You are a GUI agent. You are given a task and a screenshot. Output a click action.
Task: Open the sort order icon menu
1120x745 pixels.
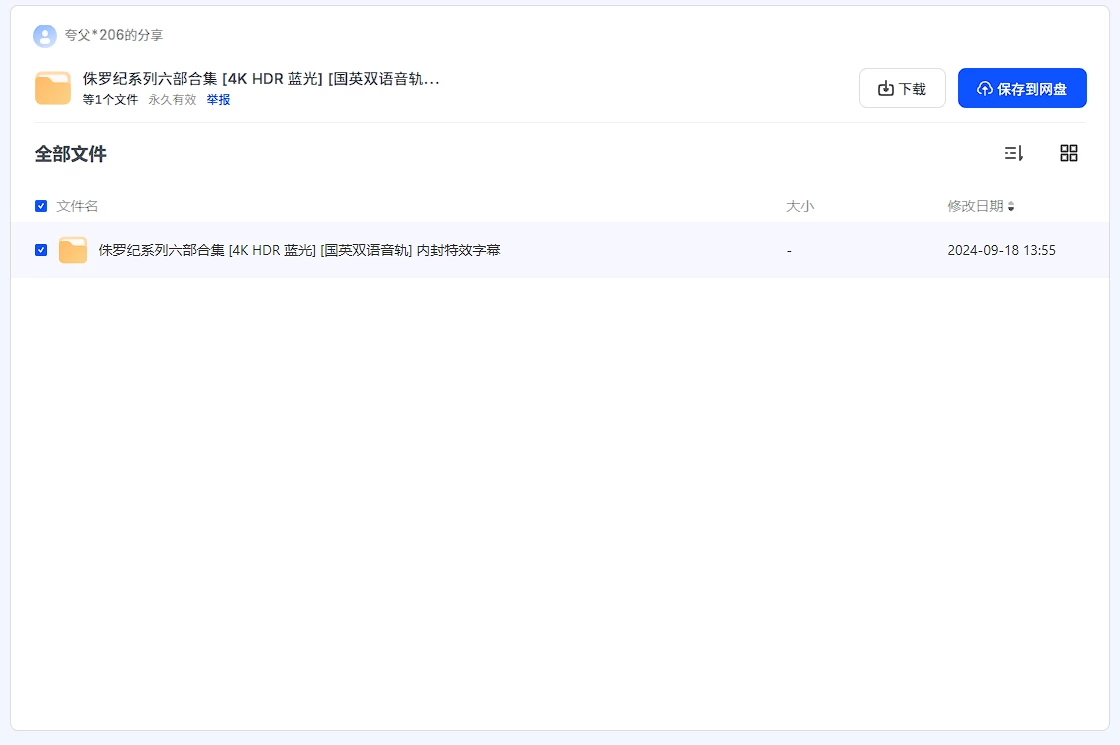(1013, 153)
